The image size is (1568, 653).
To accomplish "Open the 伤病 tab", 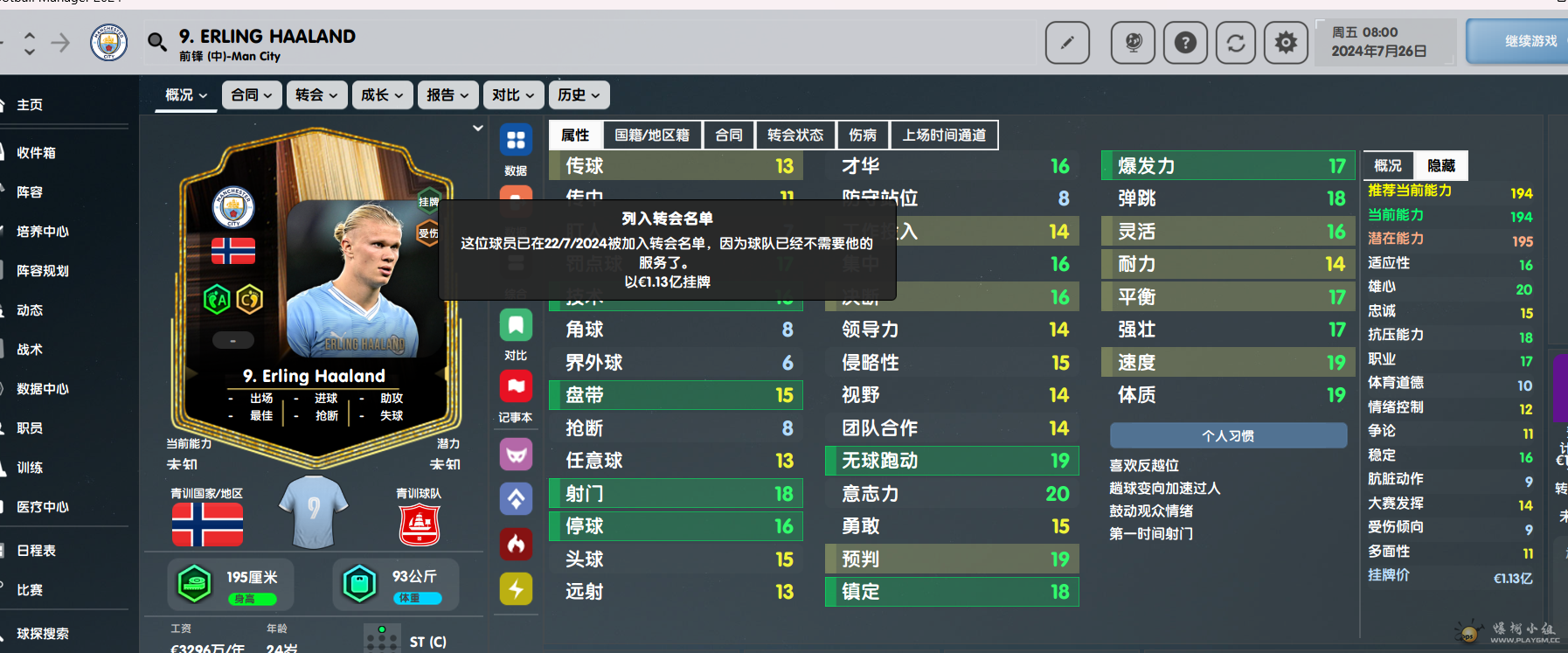I will pyautogui.click(x=863, y=135).
